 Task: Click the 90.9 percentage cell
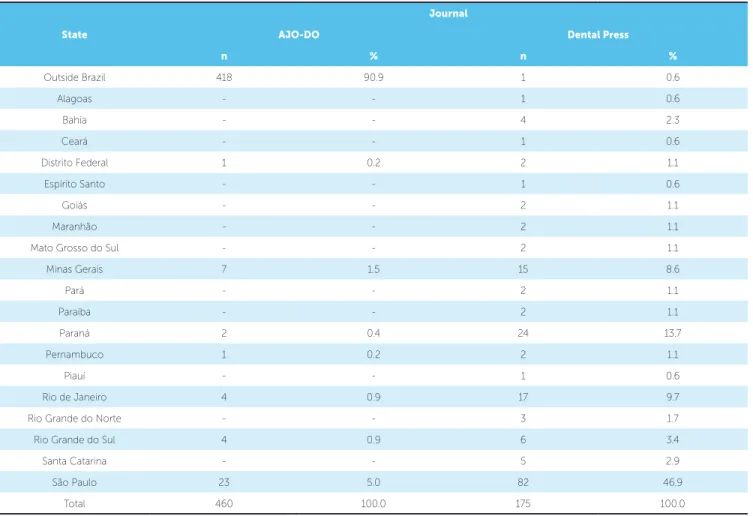point(374,77)
